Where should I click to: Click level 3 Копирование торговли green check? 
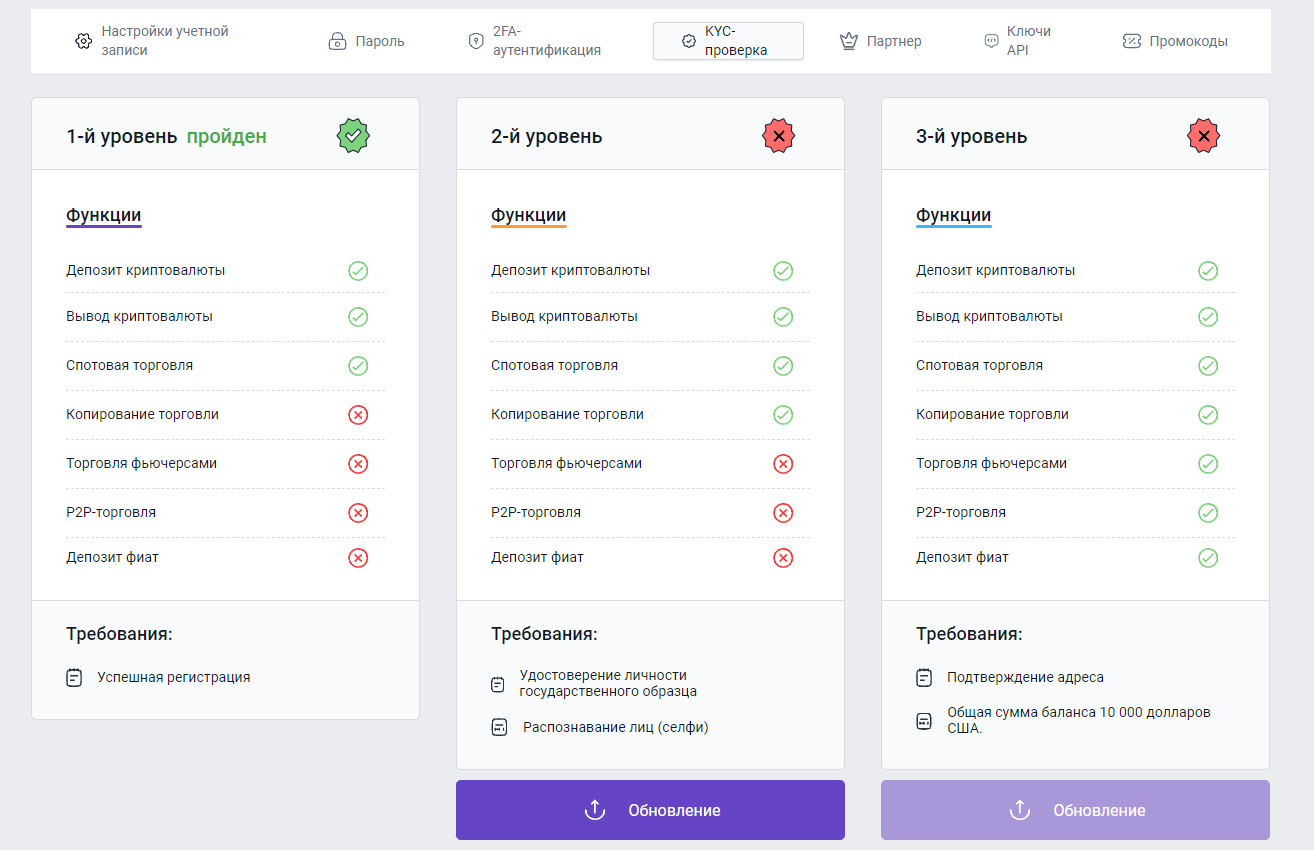click(1208, 415)
